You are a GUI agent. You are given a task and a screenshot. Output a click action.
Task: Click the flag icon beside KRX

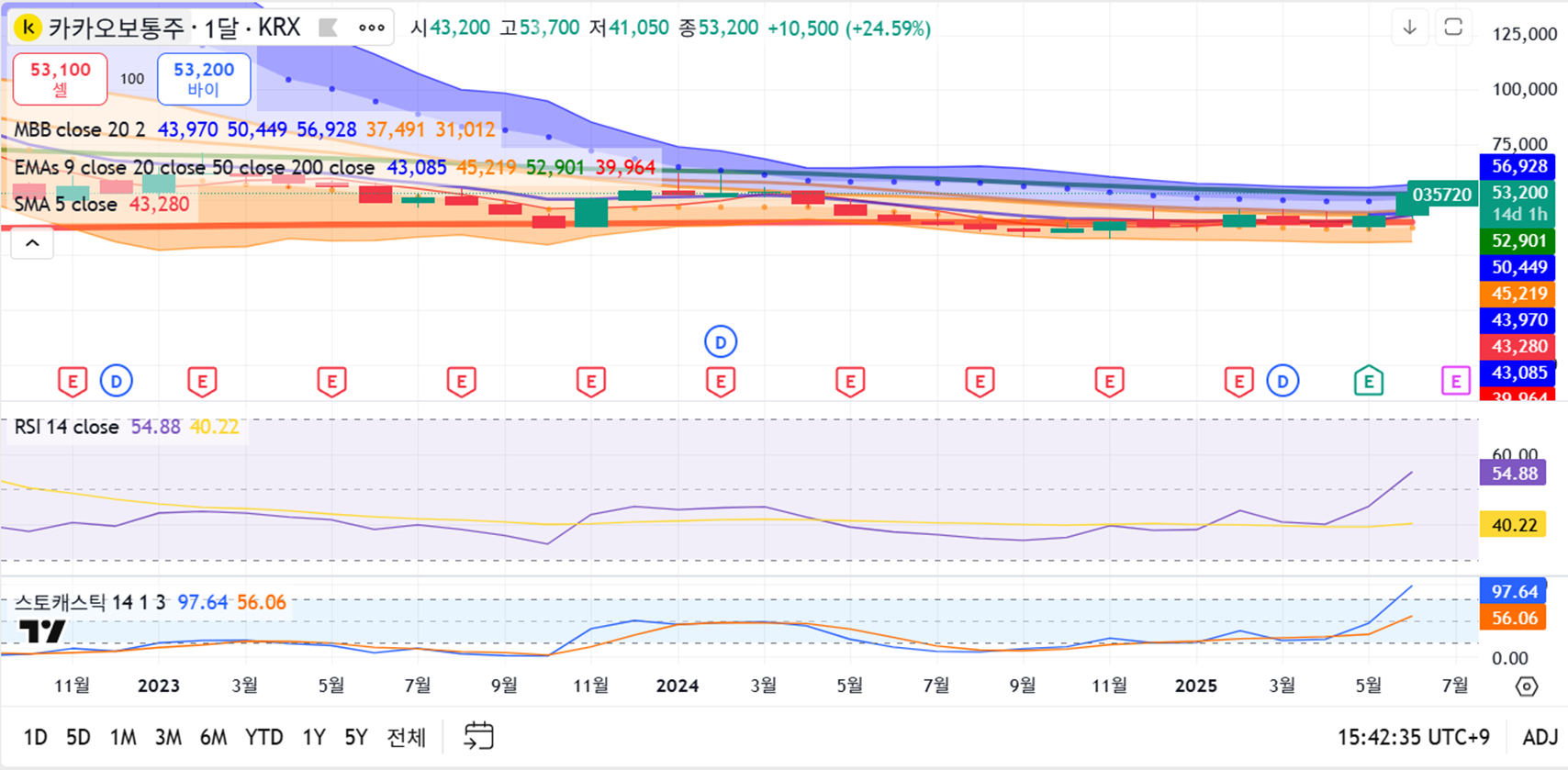click(328, 28)
